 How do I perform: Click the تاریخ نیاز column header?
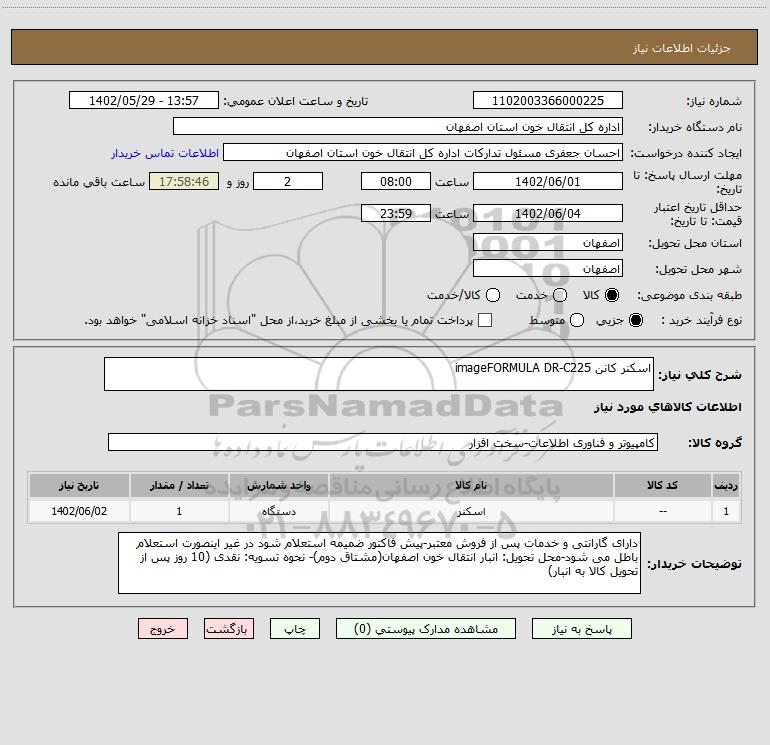79,485
